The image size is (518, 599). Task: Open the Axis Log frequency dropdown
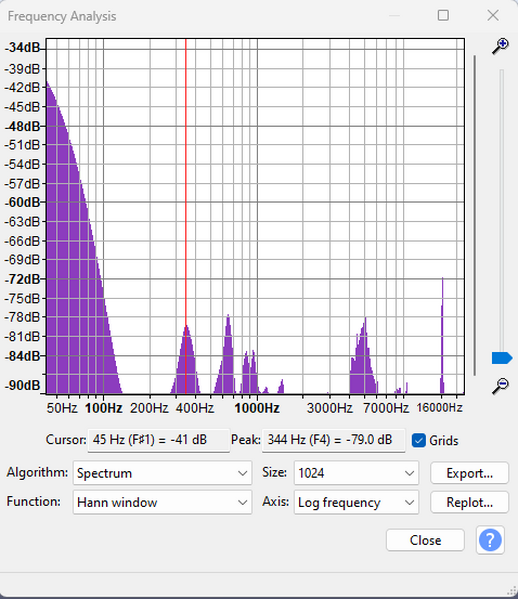(x=356, y=502)
